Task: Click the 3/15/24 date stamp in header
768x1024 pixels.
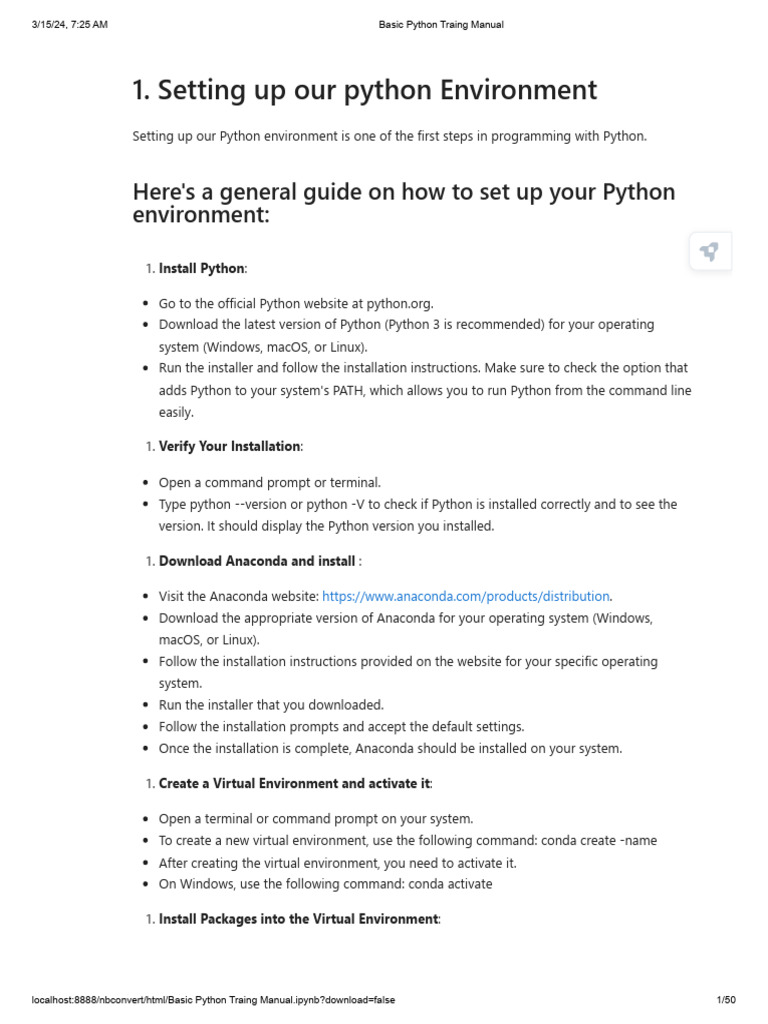Action: [69, 24]
